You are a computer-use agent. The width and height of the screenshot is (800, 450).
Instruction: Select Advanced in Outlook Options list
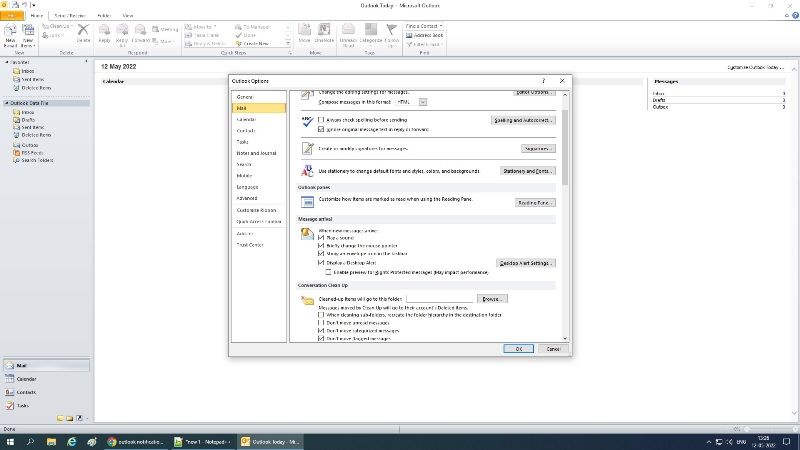tap(259, 198)
